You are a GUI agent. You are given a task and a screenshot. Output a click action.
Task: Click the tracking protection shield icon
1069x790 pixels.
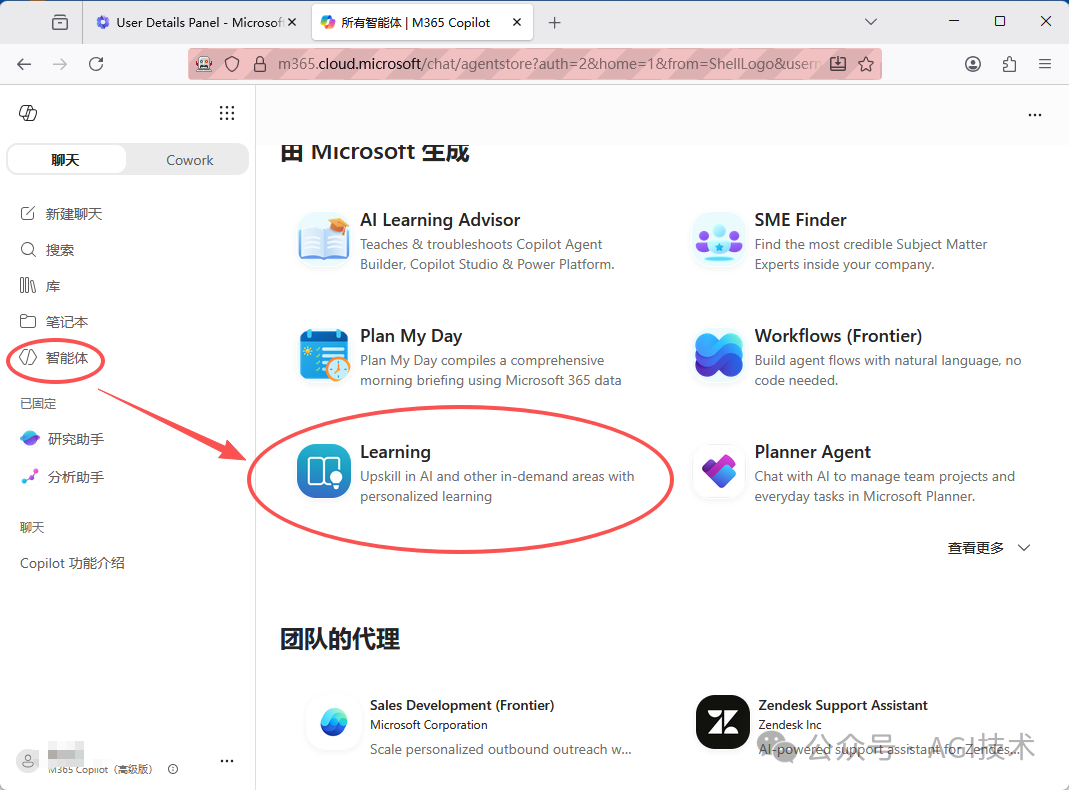coord(232,64)
